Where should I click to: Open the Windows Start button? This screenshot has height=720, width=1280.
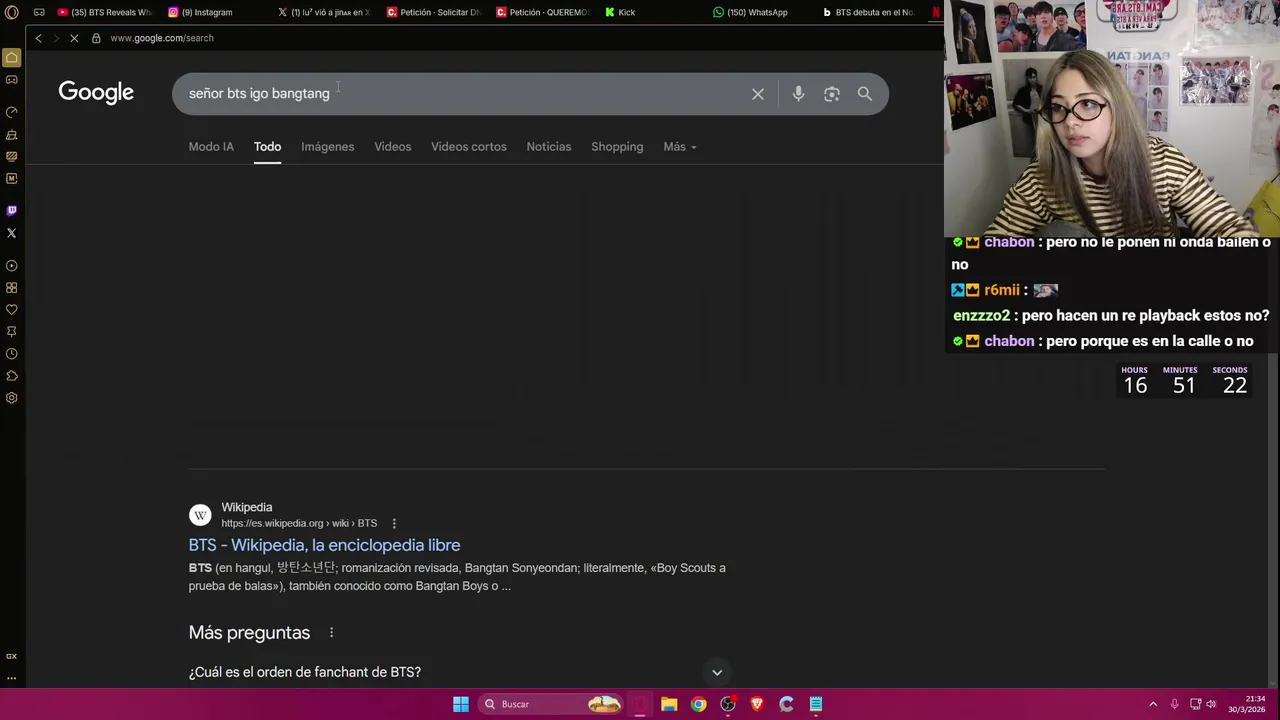click(461, 704)
